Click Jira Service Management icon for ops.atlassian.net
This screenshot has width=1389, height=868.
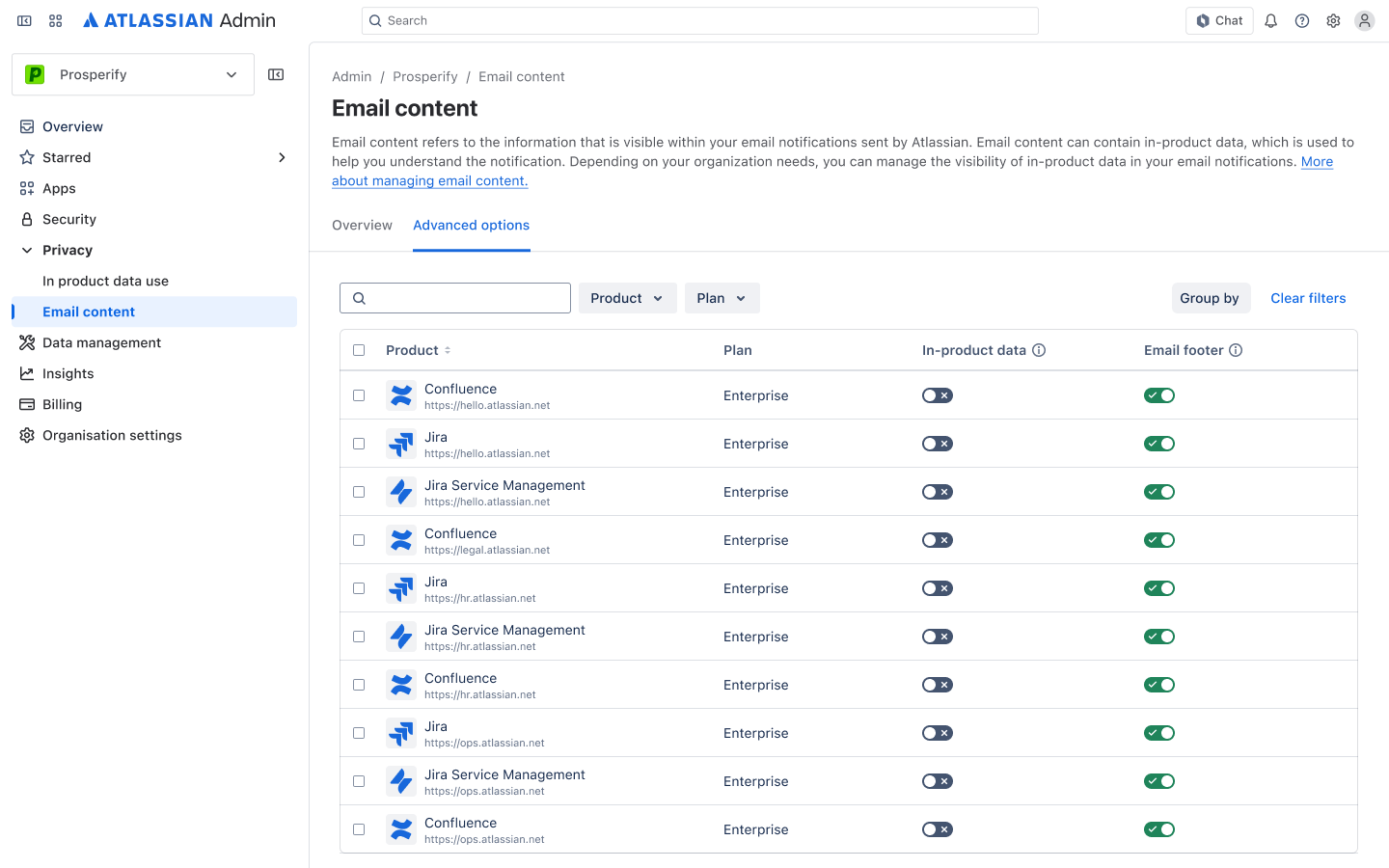pyautogui.click(x=401, y=781)
